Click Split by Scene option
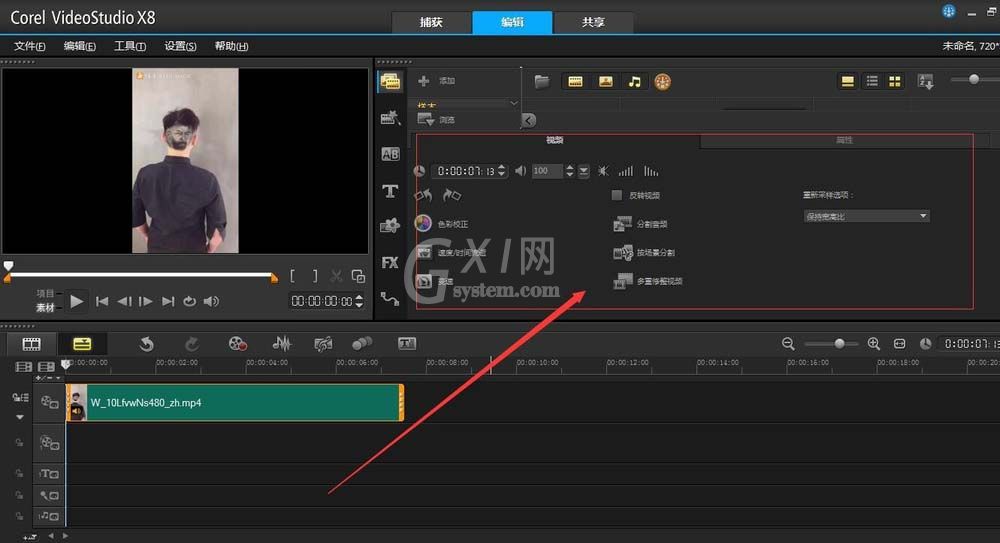 pos(643,253)
